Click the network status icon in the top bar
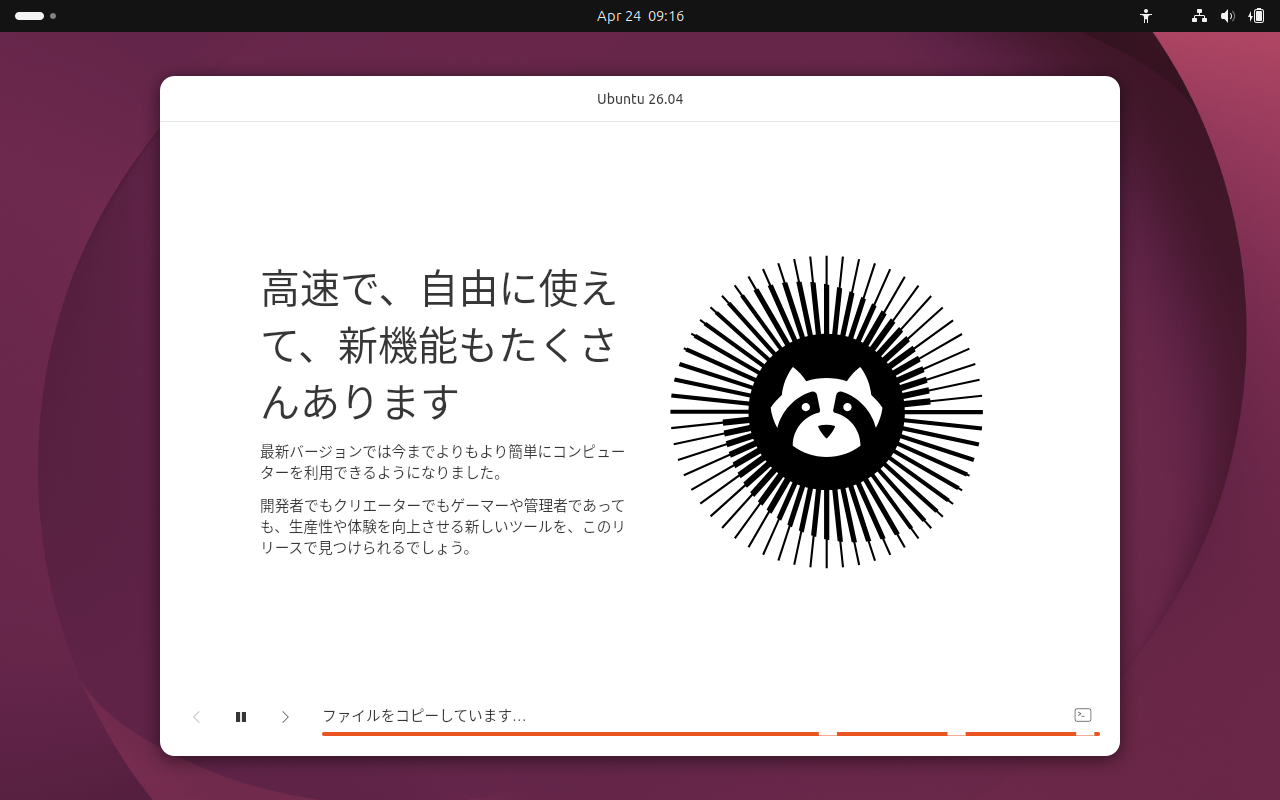This screenshot has width=1280, height=800. point(1198,16)
